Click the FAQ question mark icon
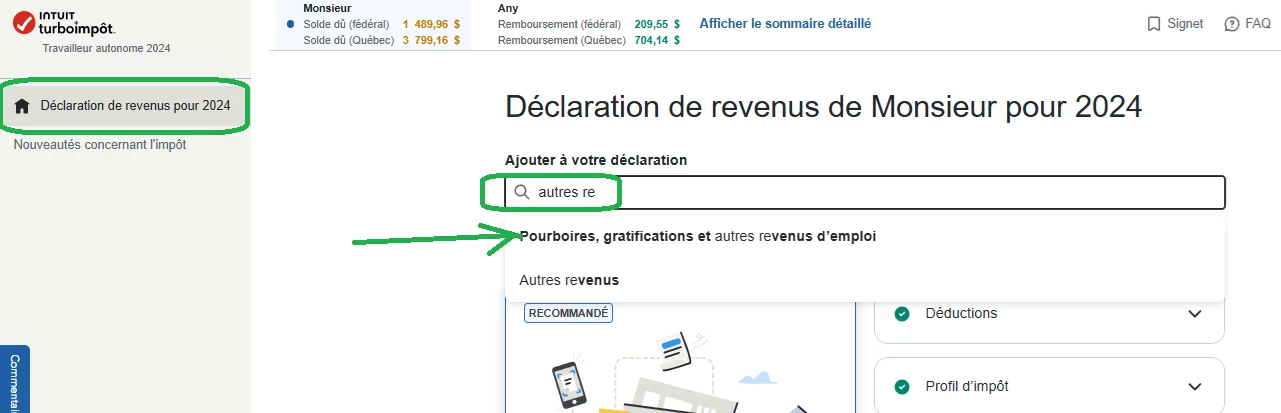 (x=1232, y=23)
